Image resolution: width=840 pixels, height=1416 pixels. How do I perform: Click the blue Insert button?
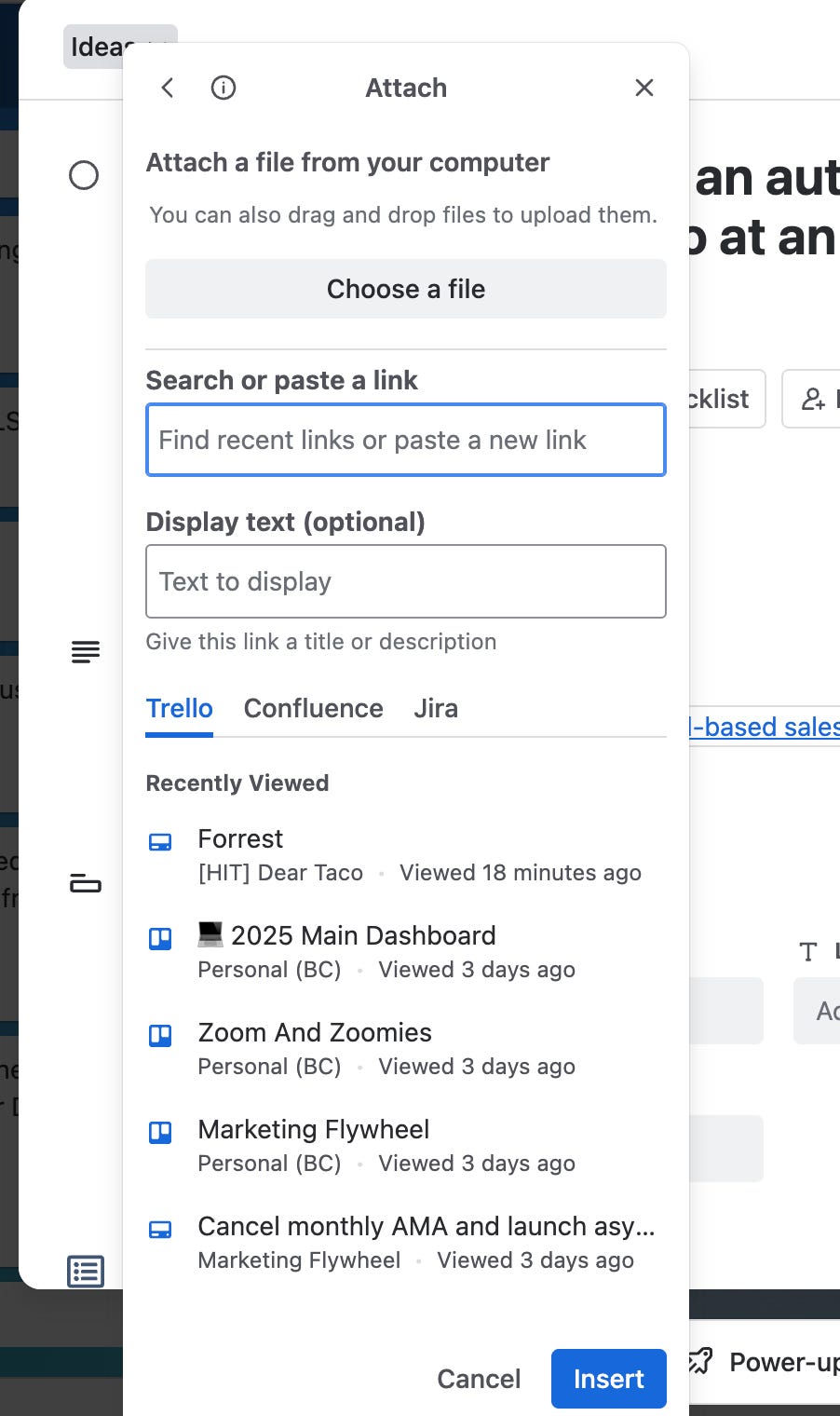click(609, 1379)
